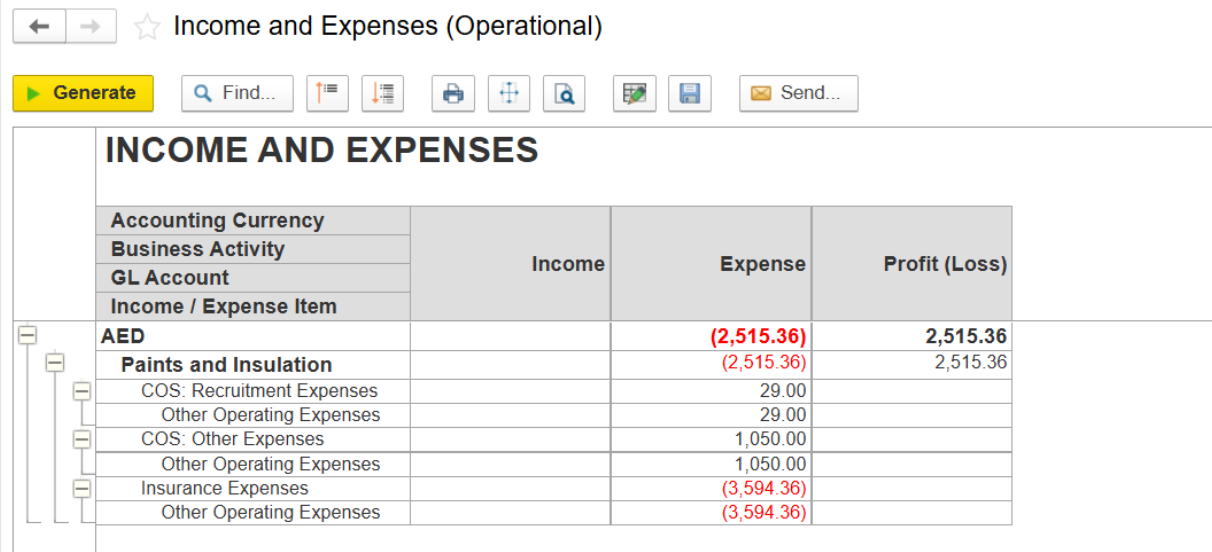1212x552 pixels.
Task: Collapse the COS: Other Expenses row
Action: (x=82, y=439)
